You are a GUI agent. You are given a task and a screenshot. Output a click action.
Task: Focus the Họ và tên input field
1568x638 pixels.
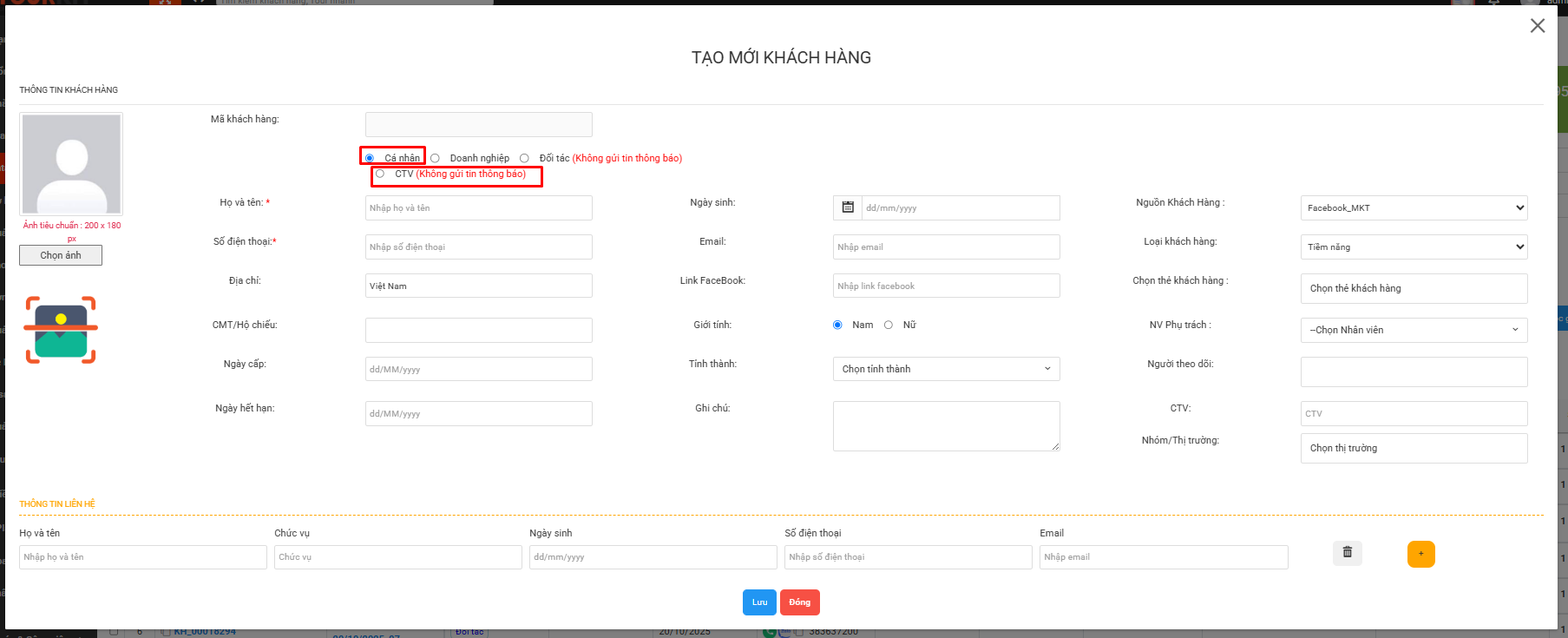click(x=478, y=207)
